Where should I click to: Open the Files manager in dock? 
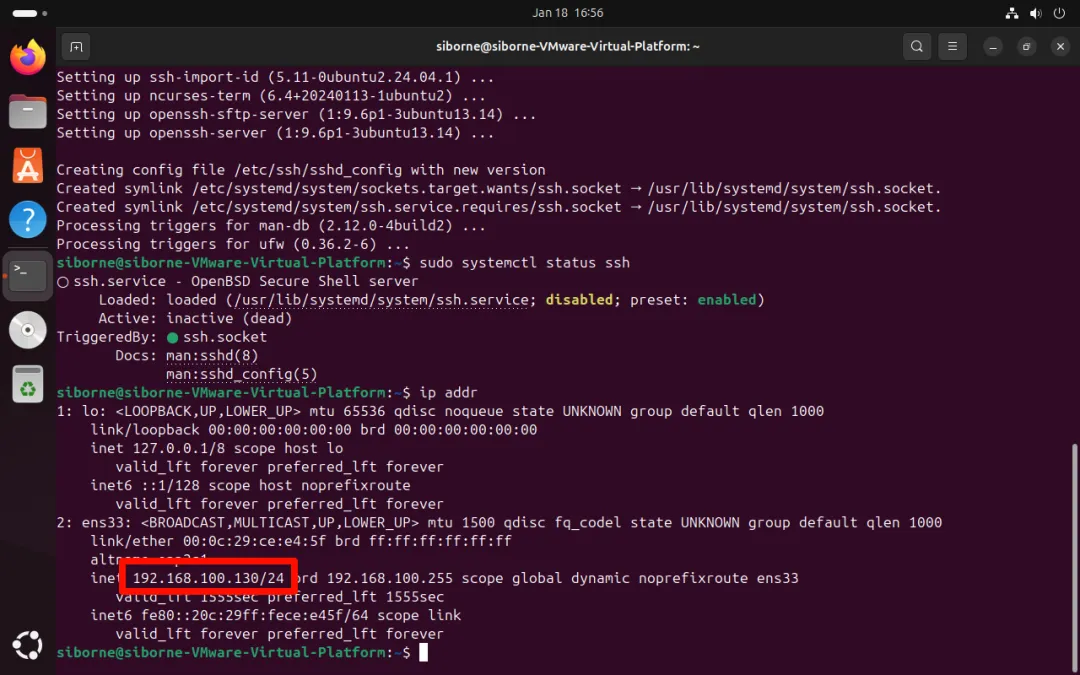pos(28,112)
